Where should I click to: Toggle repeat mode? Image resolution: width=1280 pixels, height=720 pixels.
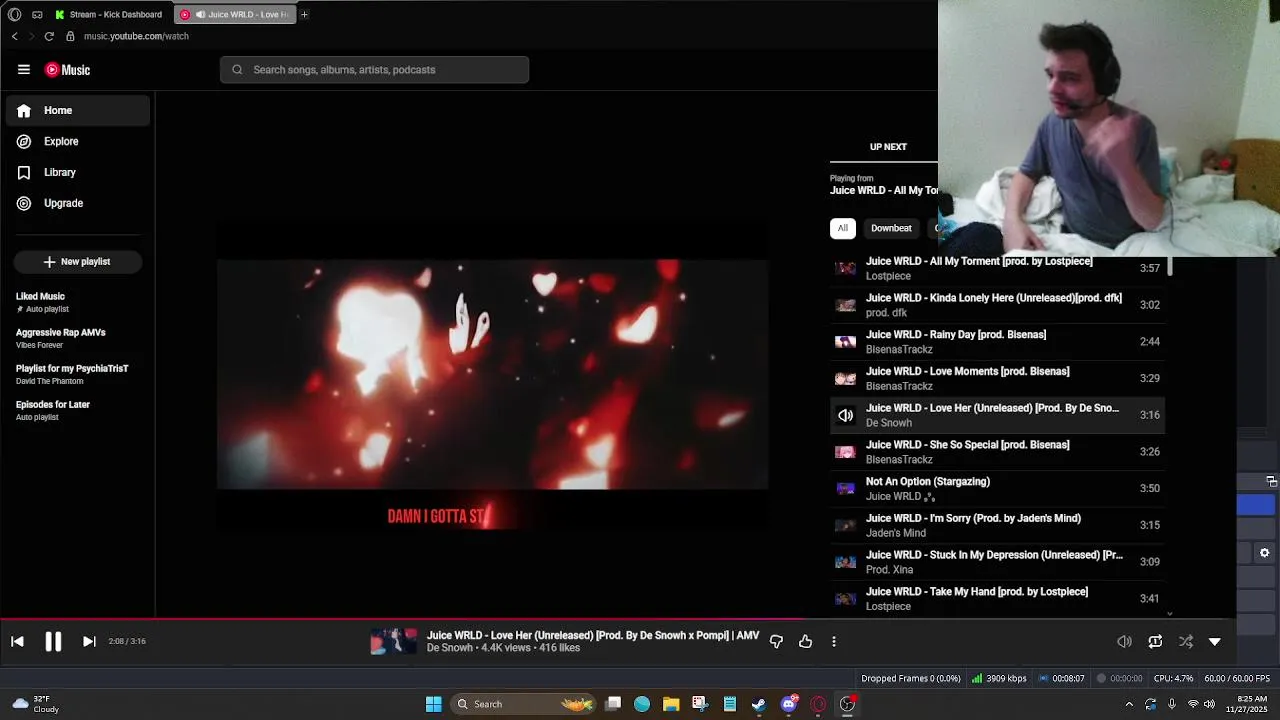tap(1155, 641)
